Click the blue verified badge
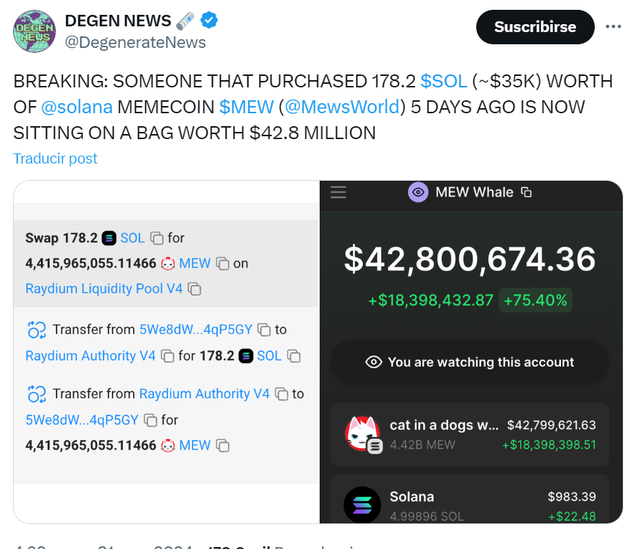The width and height of the screenshot is (640, 549). [x=209, y=20]
